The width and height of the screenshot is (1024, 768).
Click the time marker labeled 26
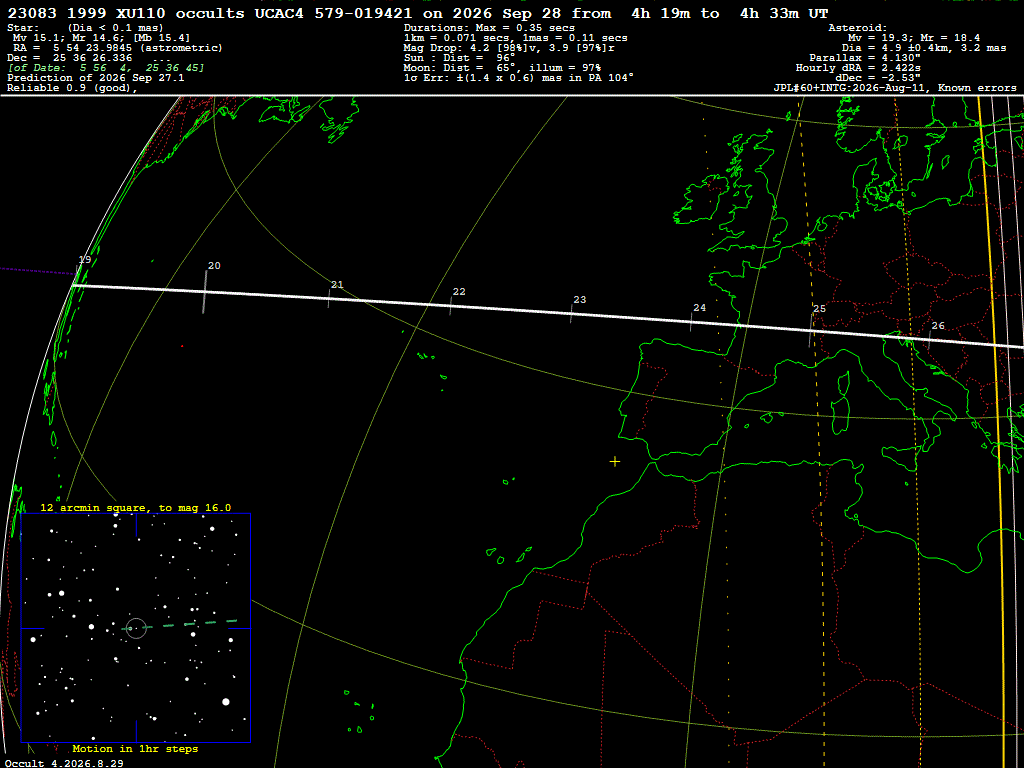938,326
